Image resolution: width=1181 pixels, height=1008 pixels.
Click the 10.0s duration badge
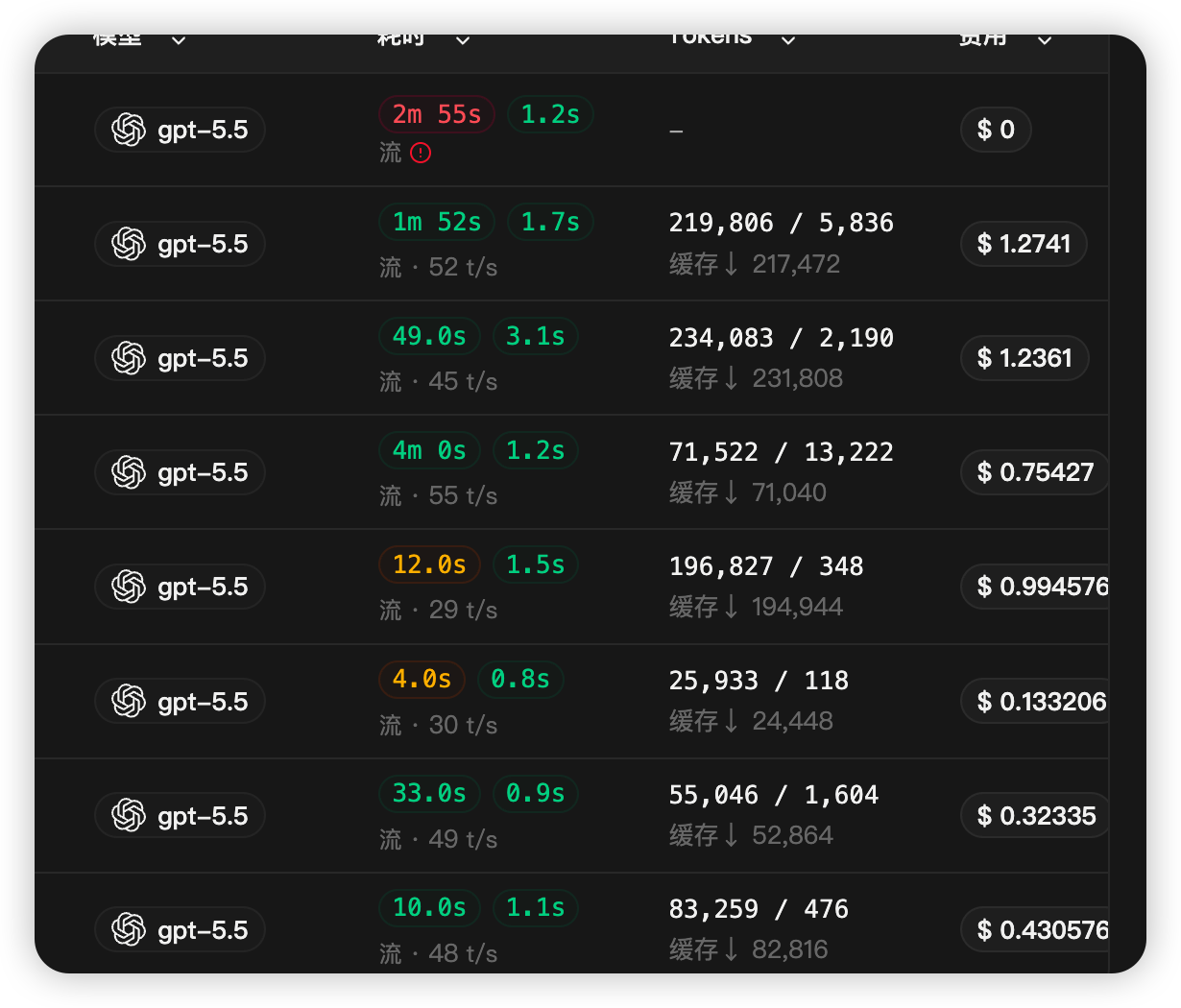point(429,907)
